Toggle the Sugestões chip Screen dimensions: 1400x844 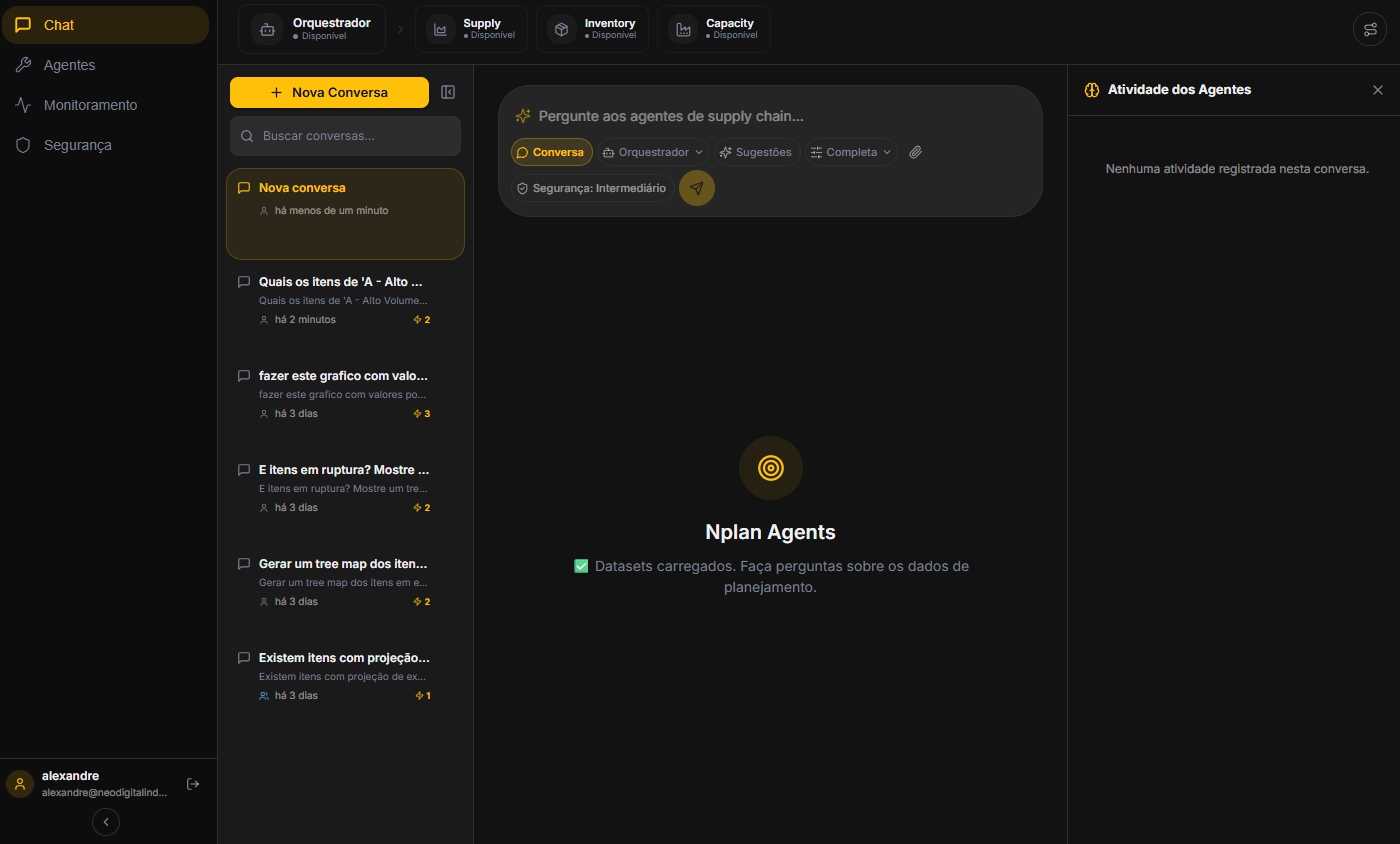(x=756, y=152)
